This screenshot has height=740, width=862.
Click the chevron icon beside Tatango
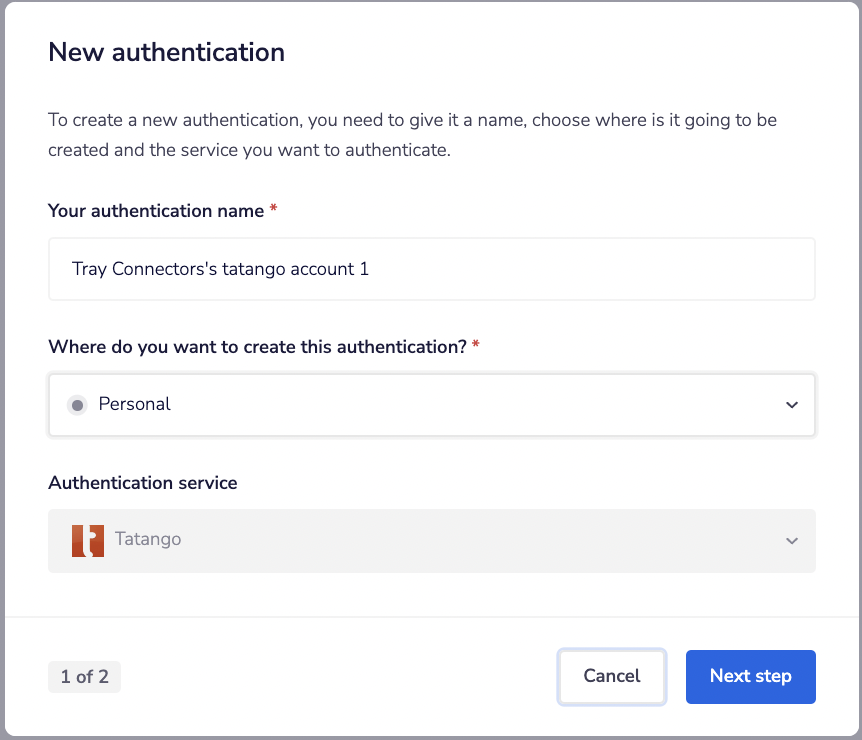click(x=792, y=540)
